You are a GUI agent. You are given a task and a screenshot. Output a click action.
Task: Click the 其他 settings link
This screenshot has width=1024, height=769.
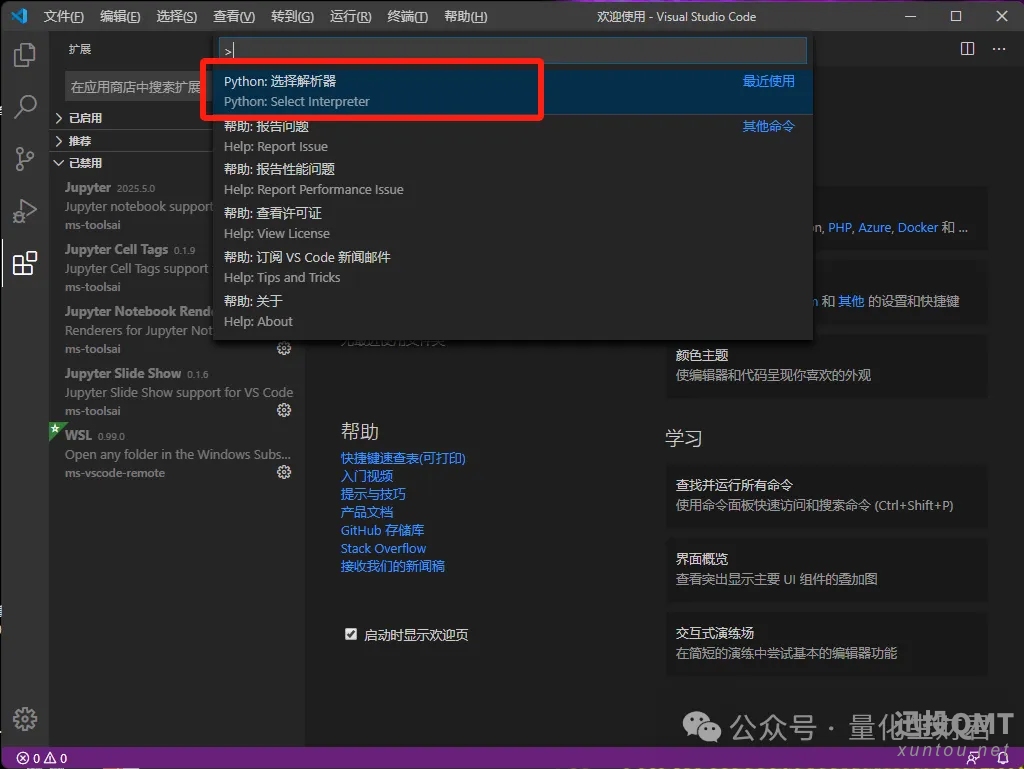coord(851,301)
